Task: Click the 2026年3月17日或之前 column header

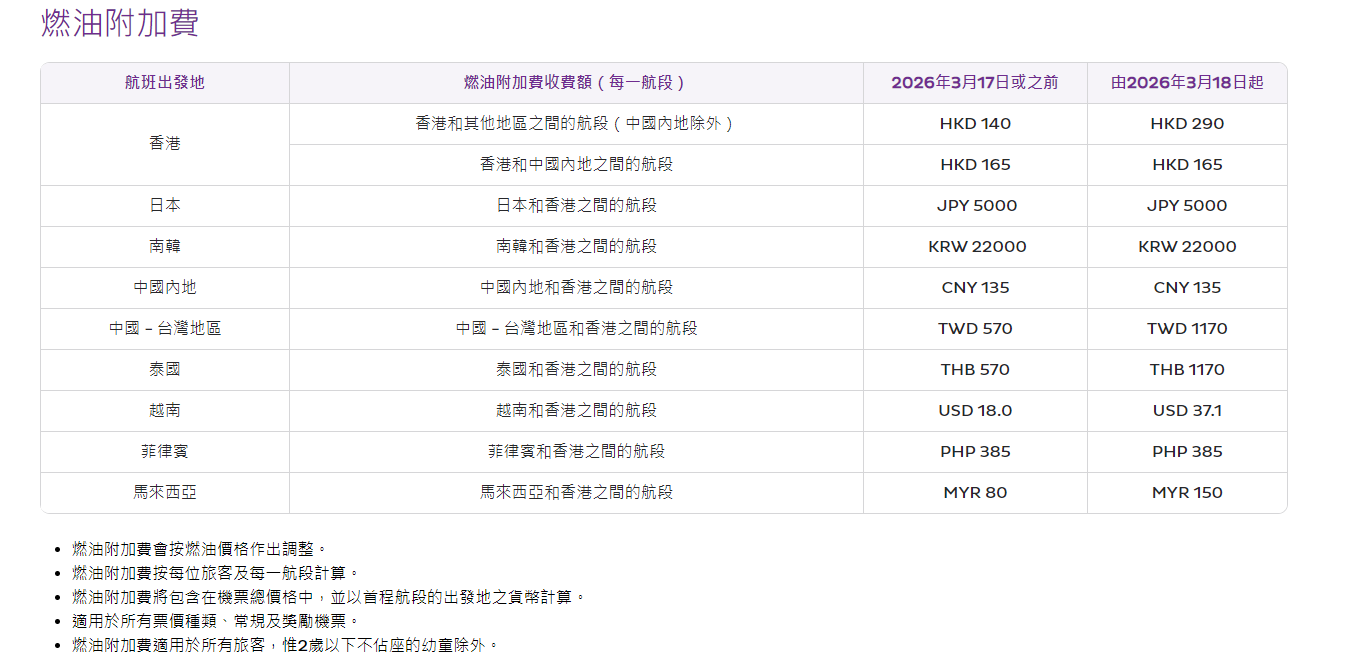Action: tap(975, 83)
